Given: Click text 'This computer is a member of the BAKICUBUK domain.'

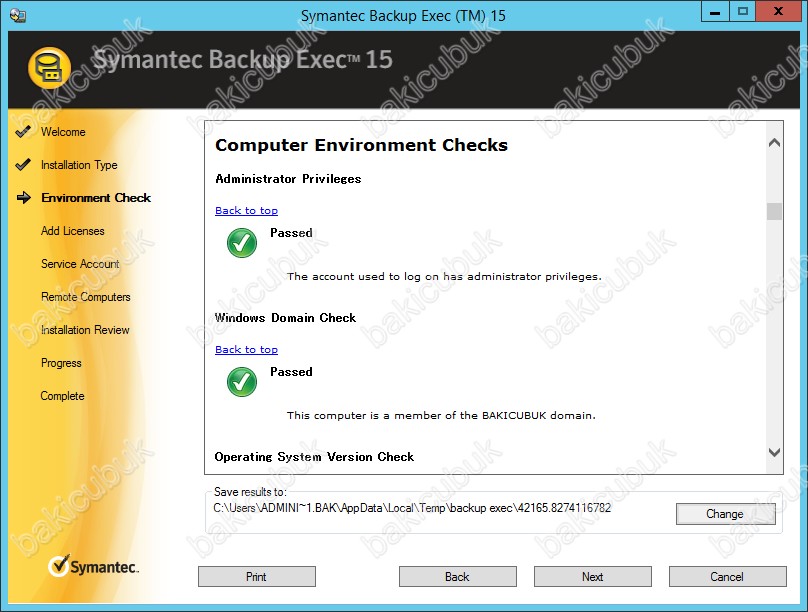Looking at the screenshot, I should [x=441, y=416].
